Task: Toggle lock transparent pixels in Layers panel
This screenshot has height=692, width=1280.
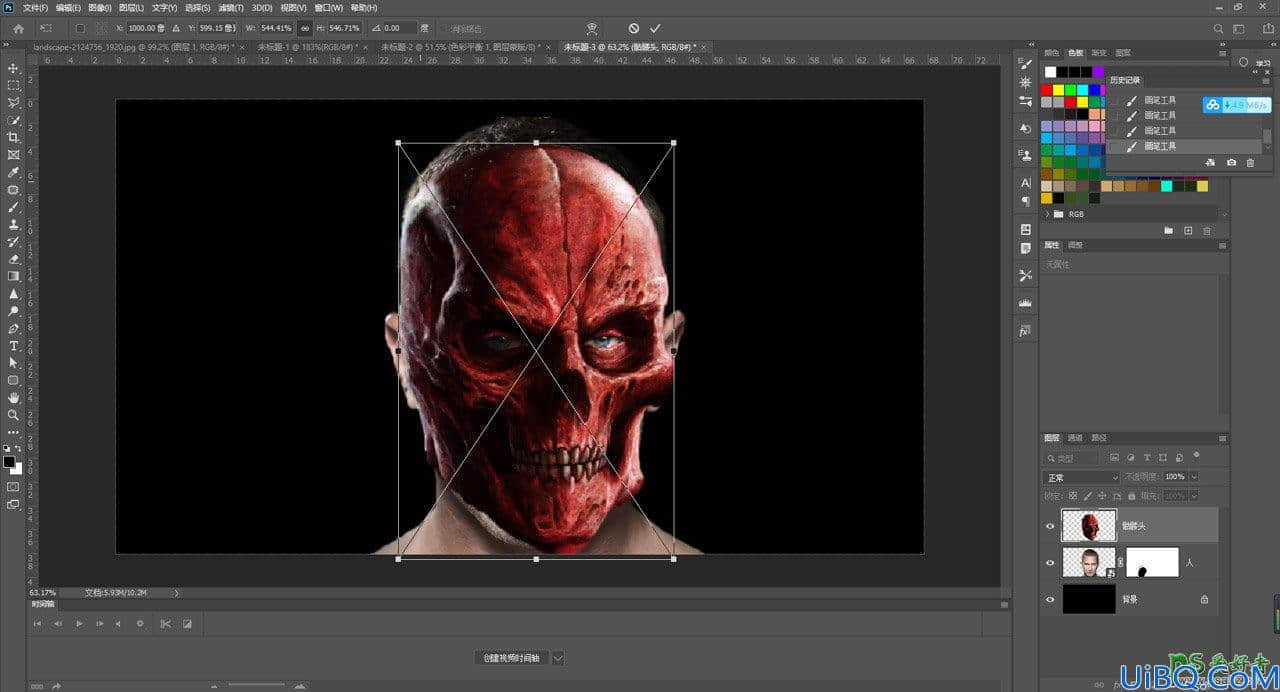Action: pos(1074,496)
